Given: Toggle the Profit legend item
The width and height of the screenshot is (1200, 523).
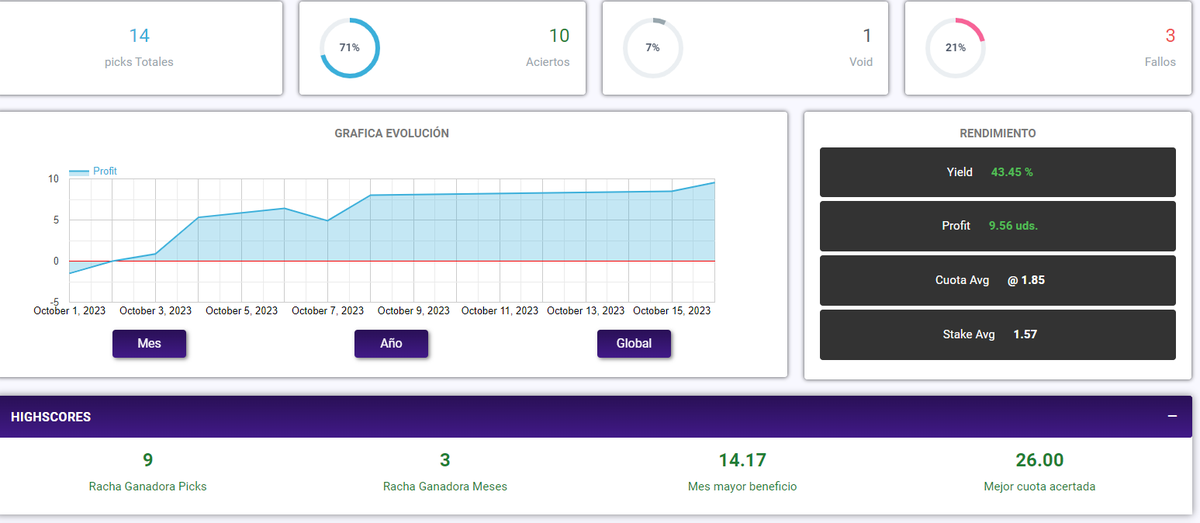Looking at the screenshot, I should [93, 172].
